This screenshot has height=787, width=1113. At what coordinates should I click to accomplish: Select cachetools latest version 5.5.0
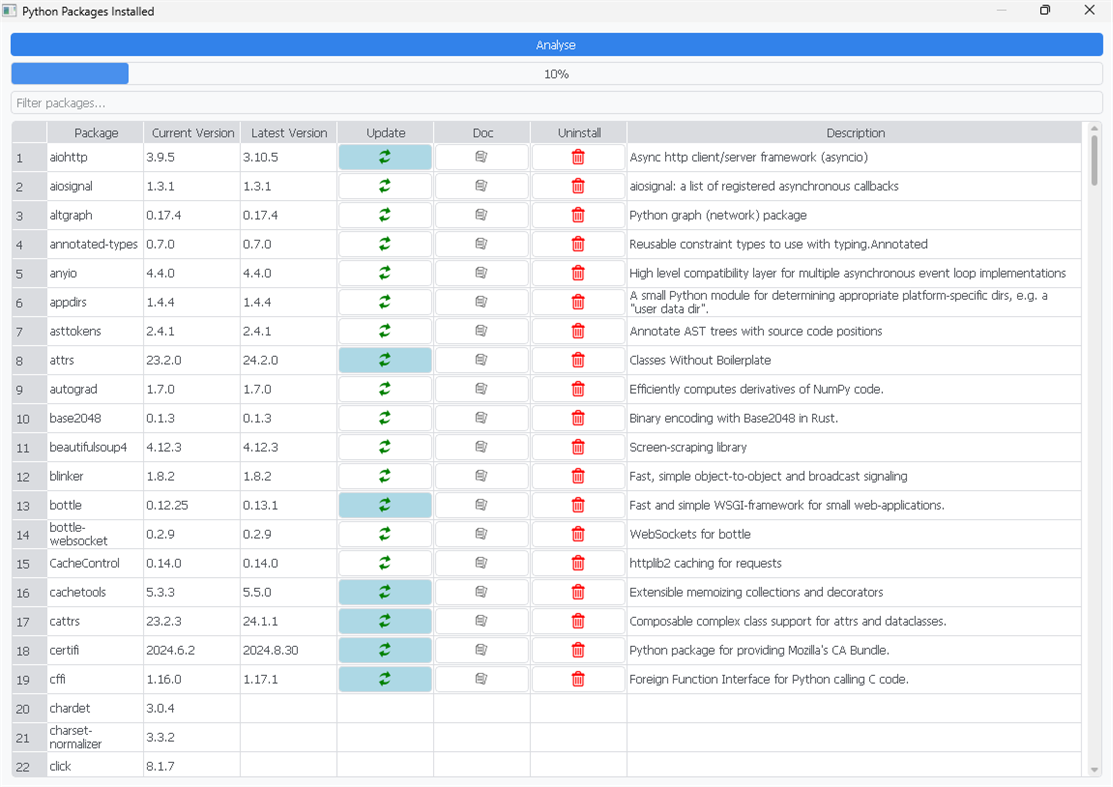[288, 592]
